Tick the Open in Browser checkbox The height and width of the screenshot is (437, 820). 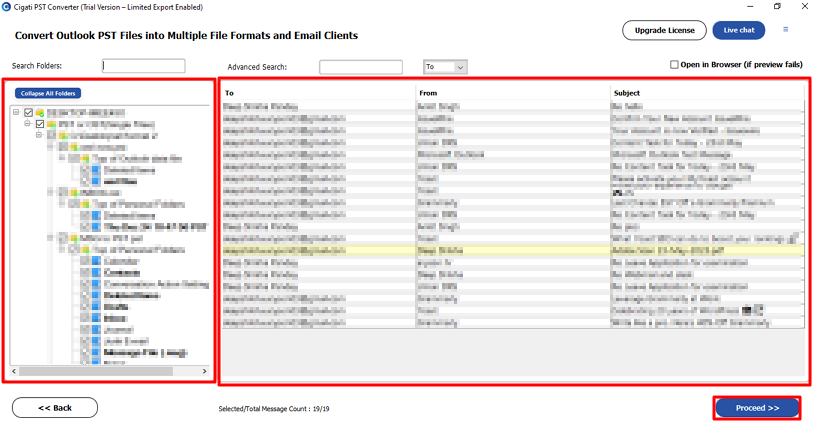click(x=674, y=64)
